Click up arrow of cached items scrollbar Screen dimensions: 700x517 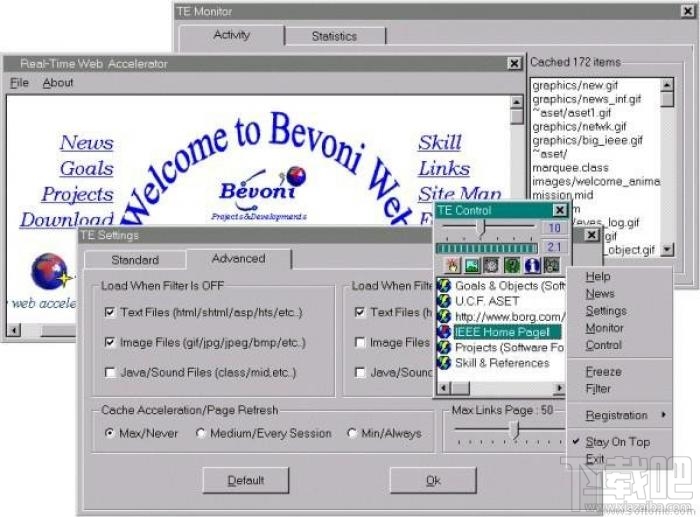tap(667, 84)
